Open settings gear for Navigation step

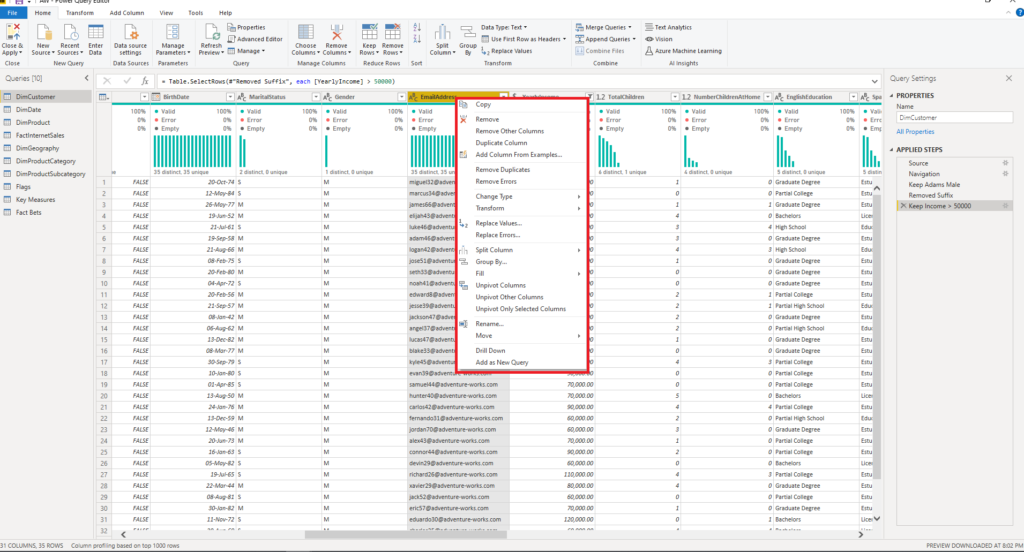(x=1005, y=174)
